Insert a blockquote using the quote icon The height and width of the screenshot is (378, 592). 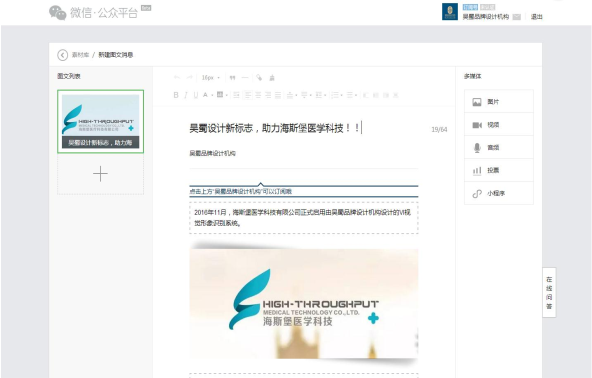[232, 78]
